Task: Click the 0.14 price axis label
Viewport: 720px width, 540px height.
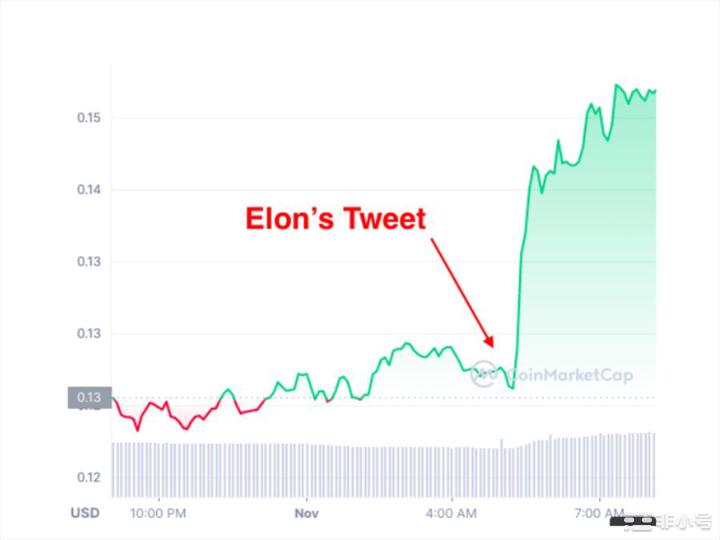Action: [89, 190]
